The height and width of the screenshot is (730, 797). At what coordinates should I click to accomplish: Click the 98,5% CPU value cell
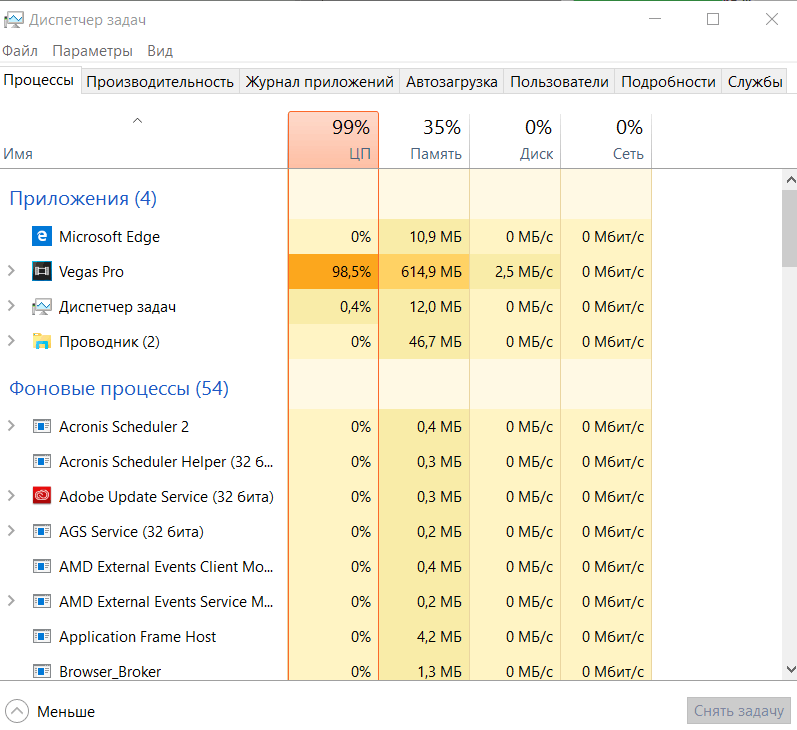(x=333, y=271)
